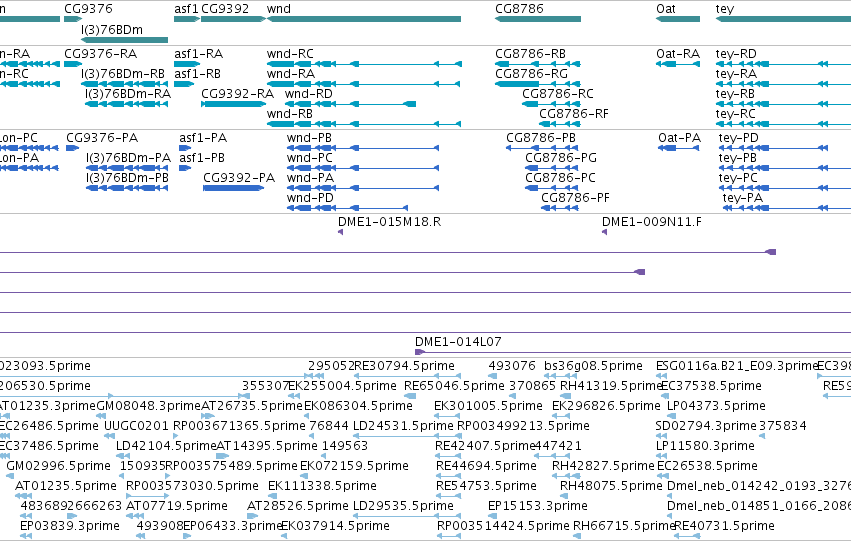Select protein wnd-PD
The image size is (851, 541).
tap(347, 208)
